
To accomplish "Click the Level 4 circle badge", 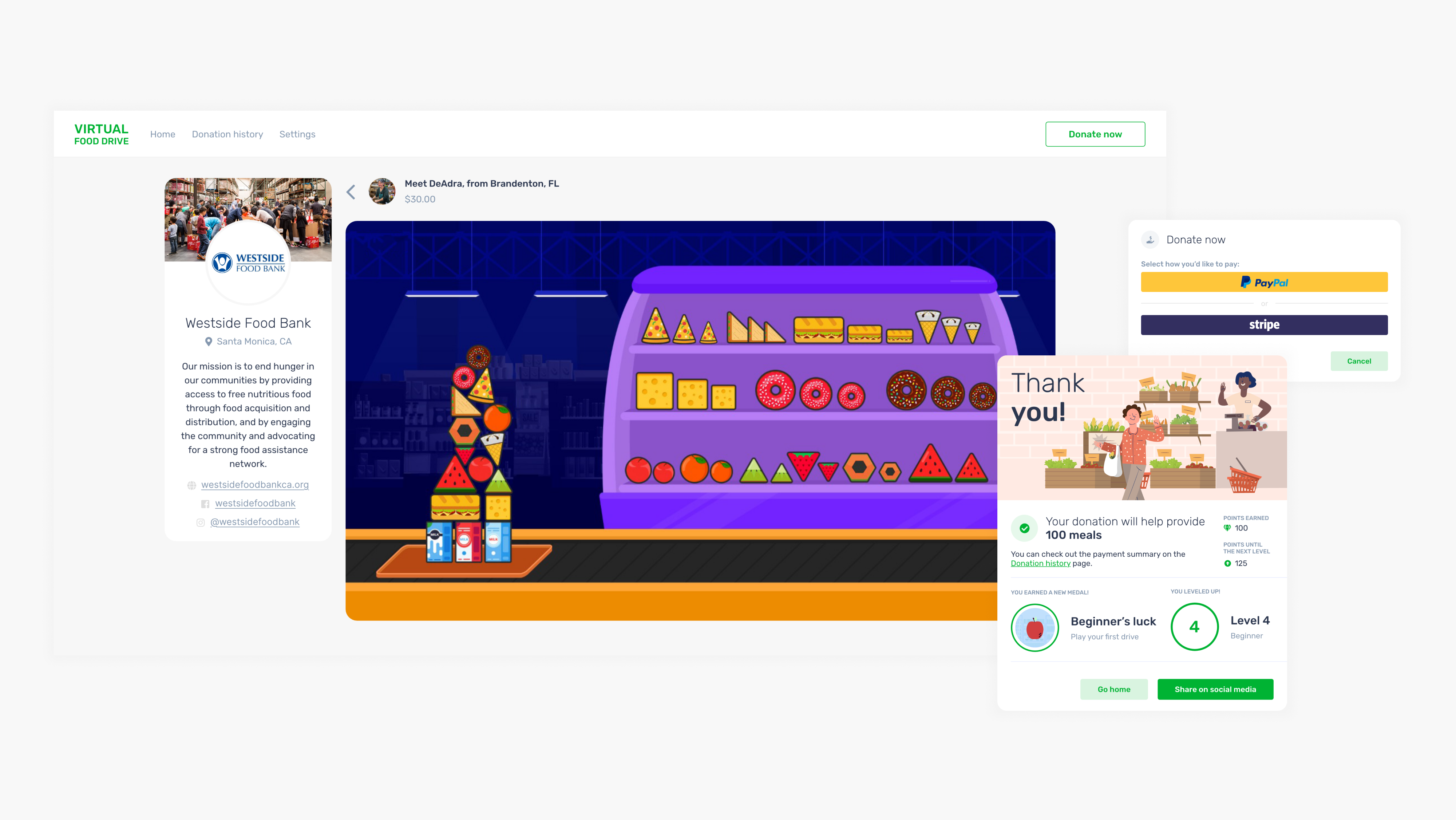I will 1194,627.
